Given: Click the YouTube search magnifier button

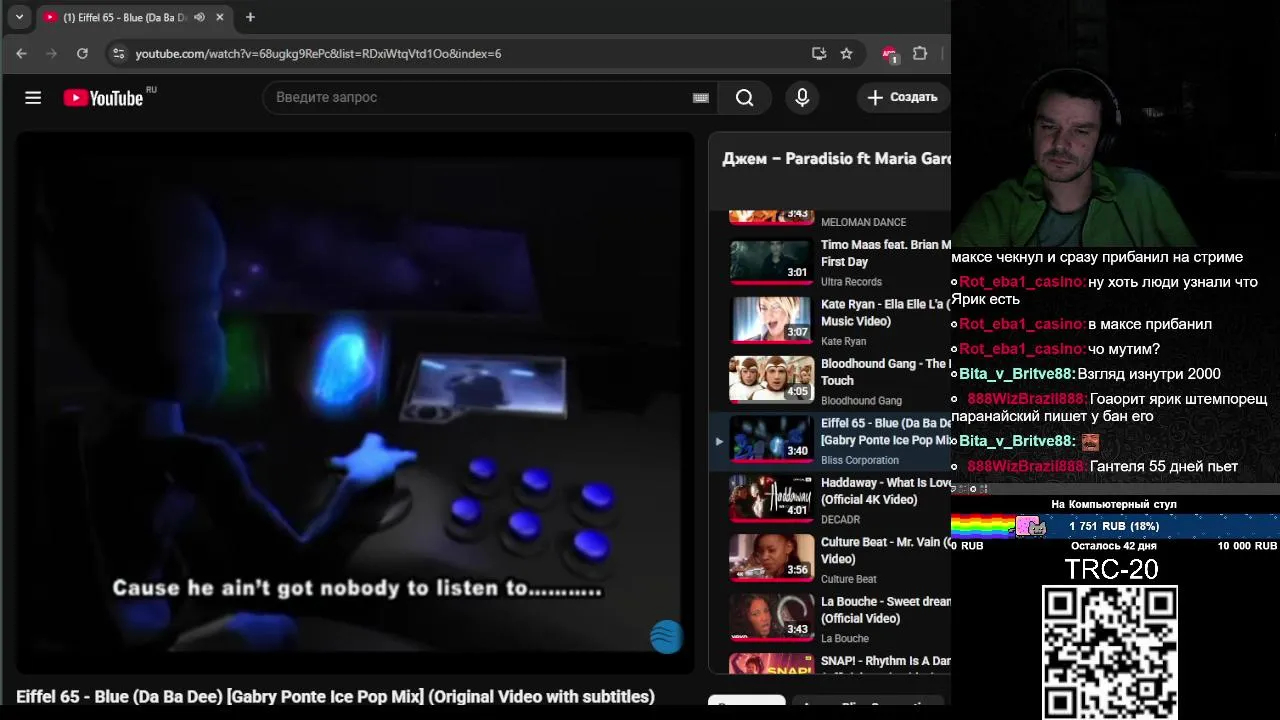Looking at the screenshot, I should click(x=744, y=97).
